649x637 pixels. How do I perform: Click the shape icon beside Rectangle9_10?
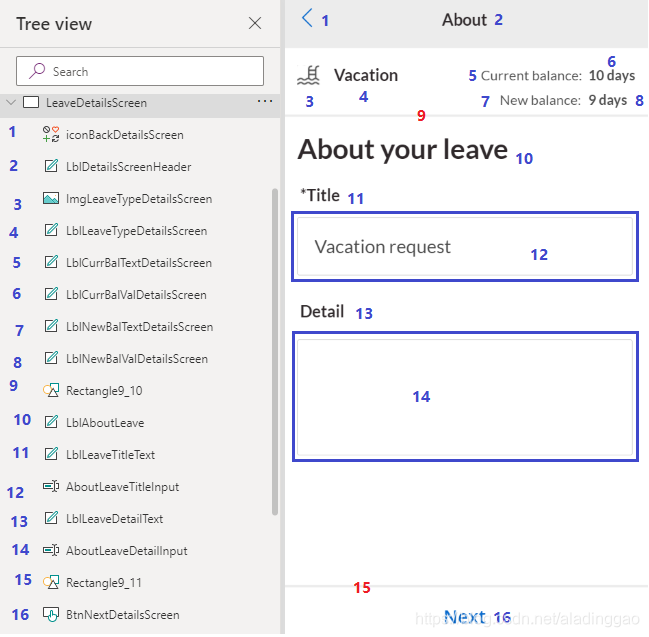[x=51, y=390]
